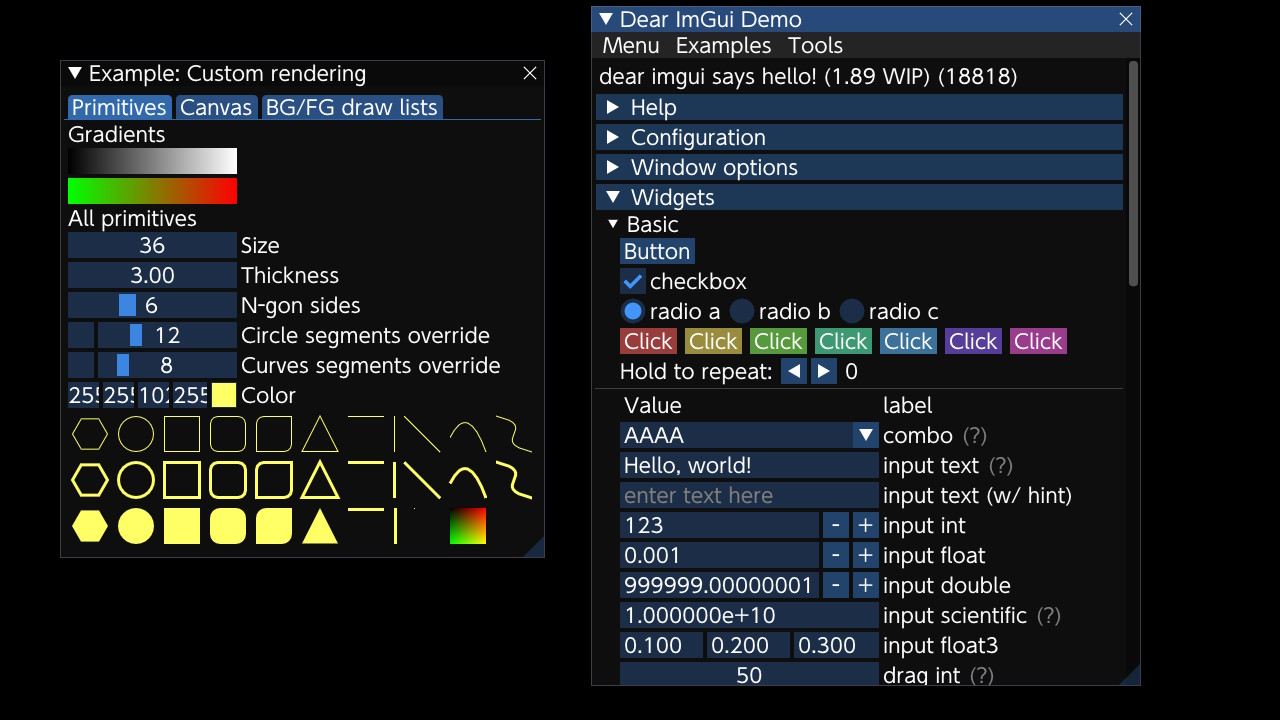The width and height of the screenshot is (1280, 720).
Task: Click the enter text here hint field
Action: 749,495
